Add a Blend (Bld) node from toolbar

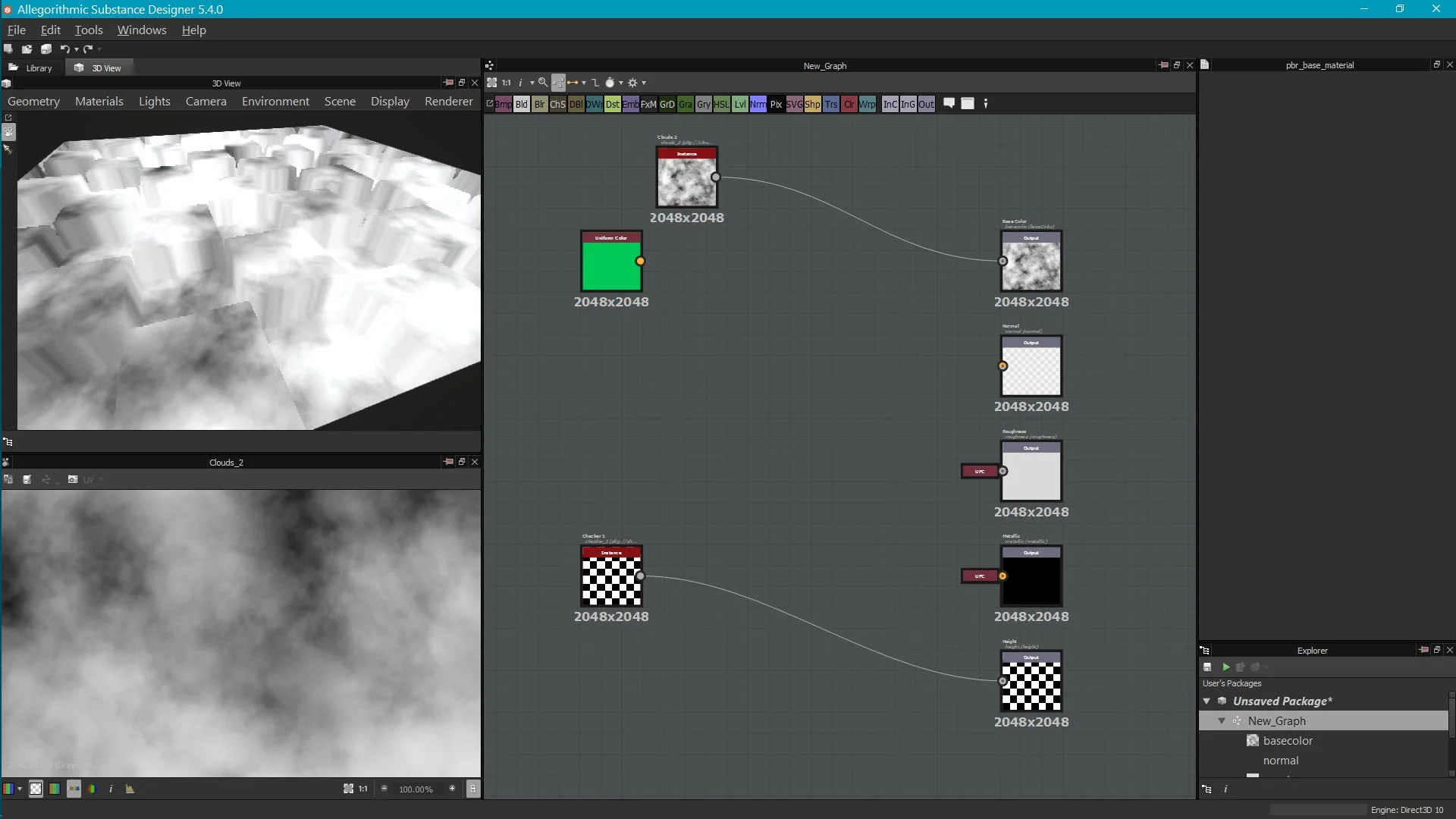click(522, 105)
